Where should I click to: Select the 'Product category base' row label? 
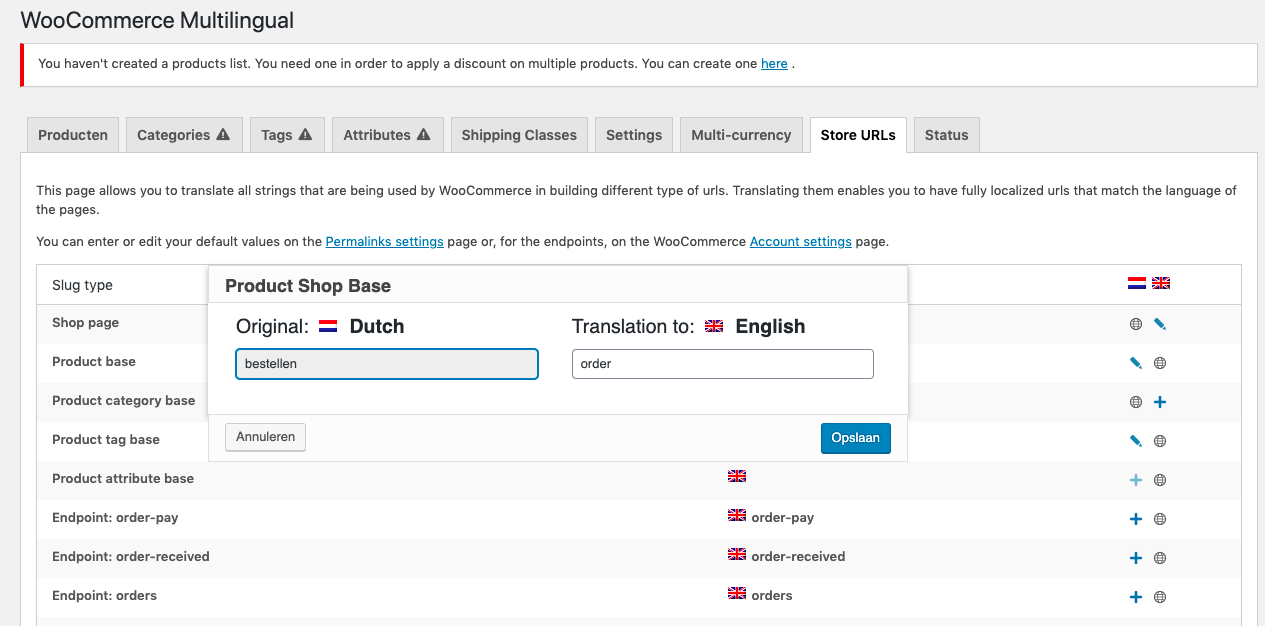(x=124, y=401)
